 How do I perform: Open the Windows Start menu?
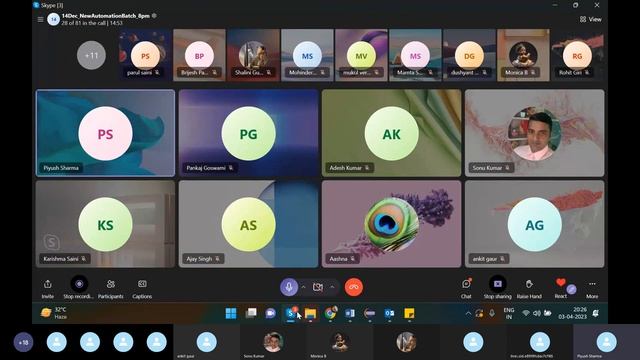click(x=231, y=313)
